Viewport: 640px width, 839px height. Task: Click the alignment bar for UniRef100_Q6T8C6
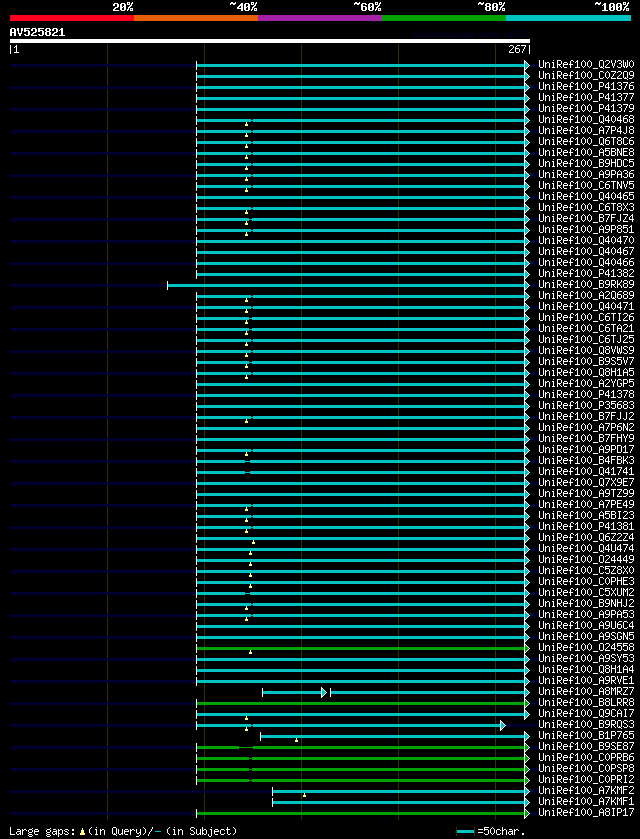click(361, 142)
